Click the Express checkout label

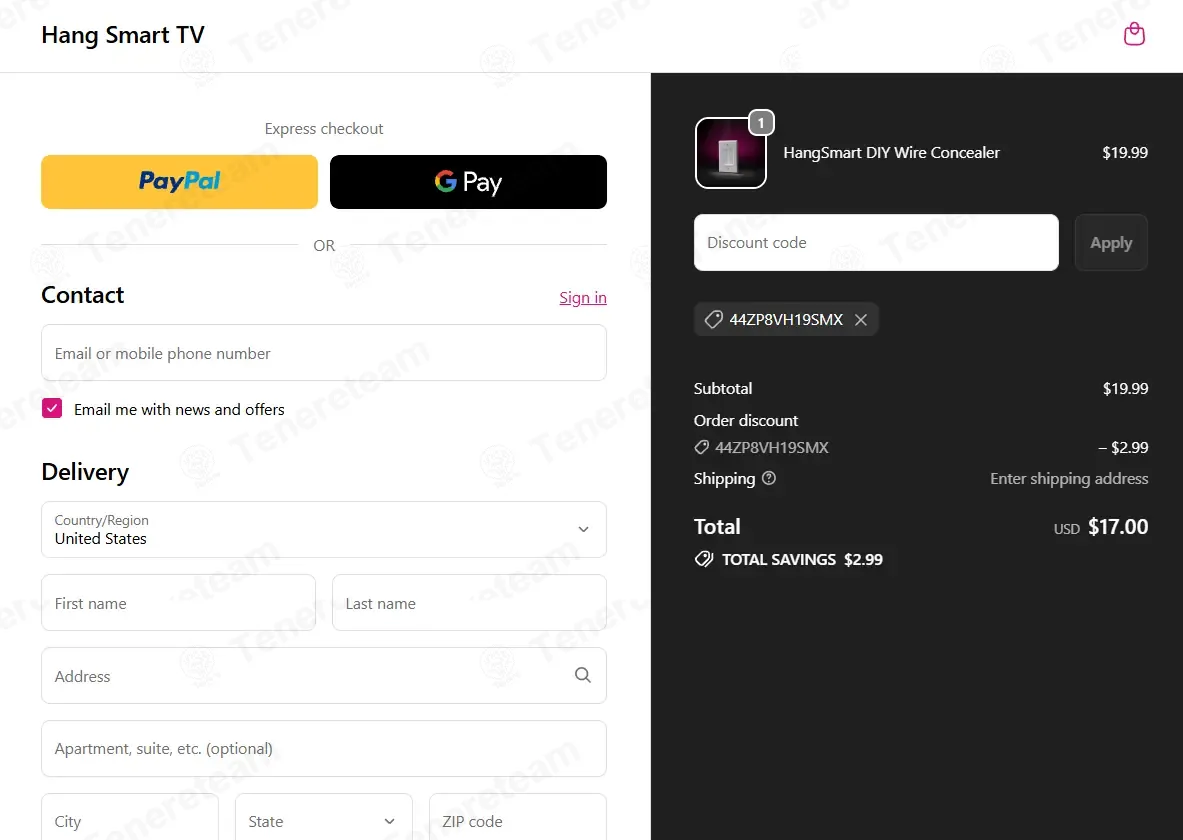point(324,129)
